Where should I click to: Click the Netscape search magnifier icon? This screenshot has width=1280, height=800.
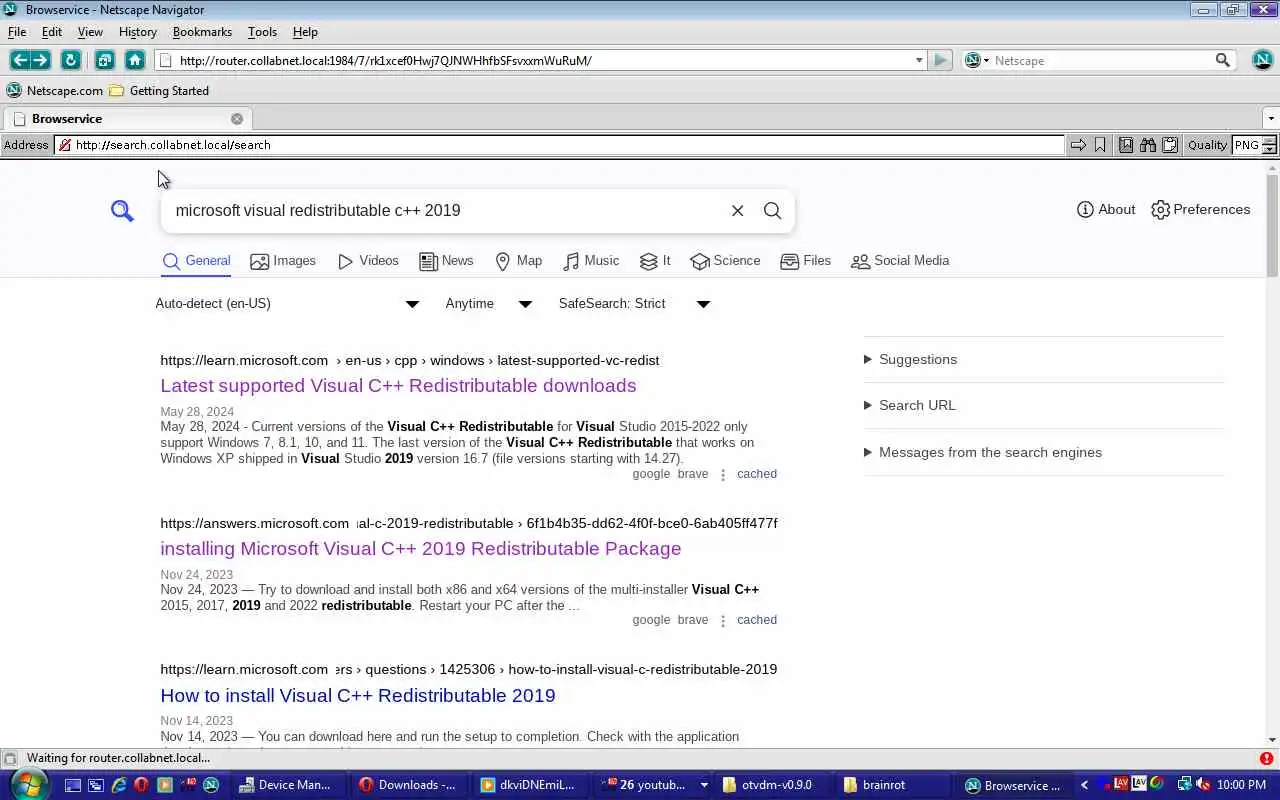(1222, 60)
